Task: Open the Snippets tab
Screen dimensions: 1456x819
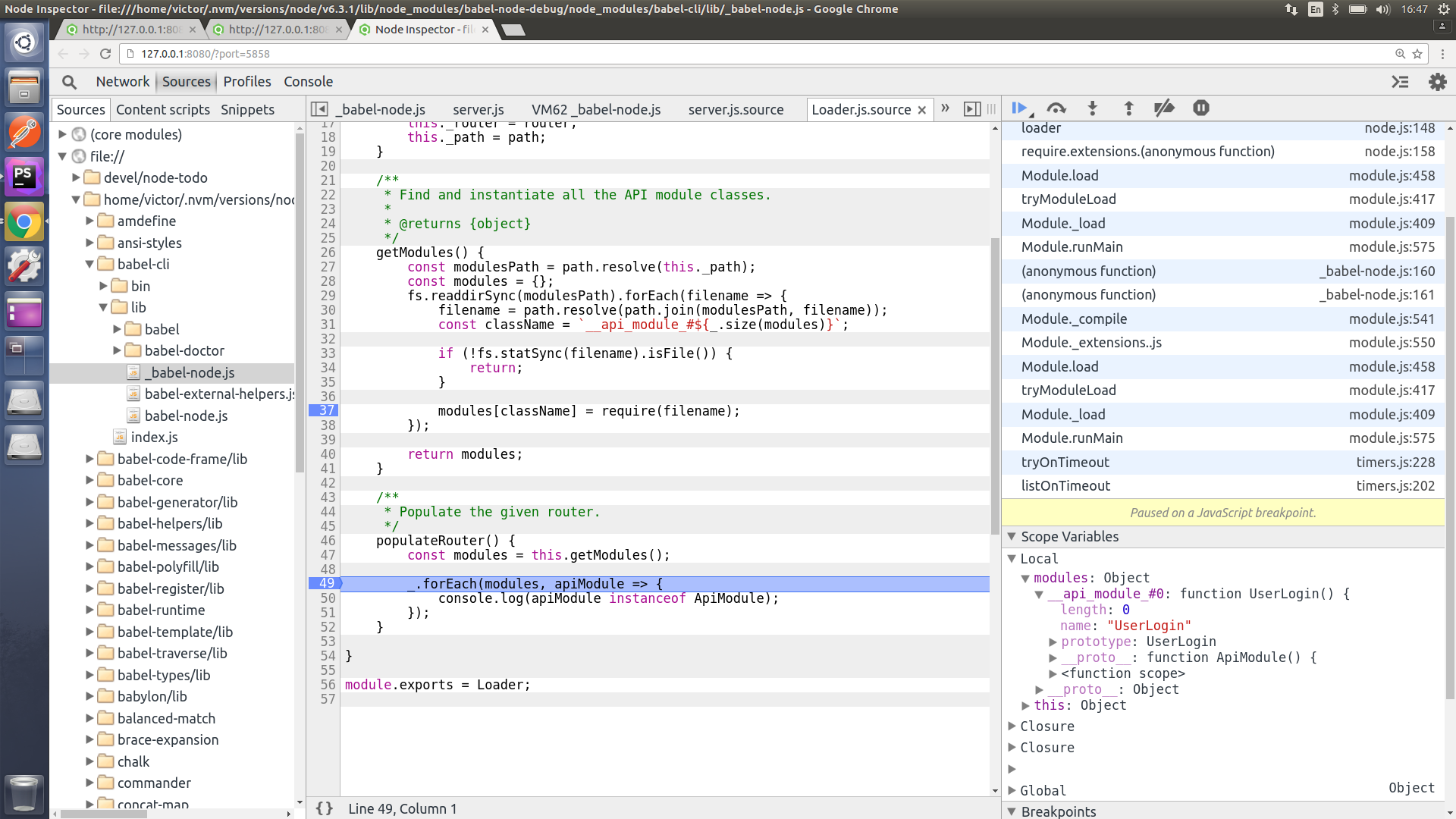Action: coord(247,109)
